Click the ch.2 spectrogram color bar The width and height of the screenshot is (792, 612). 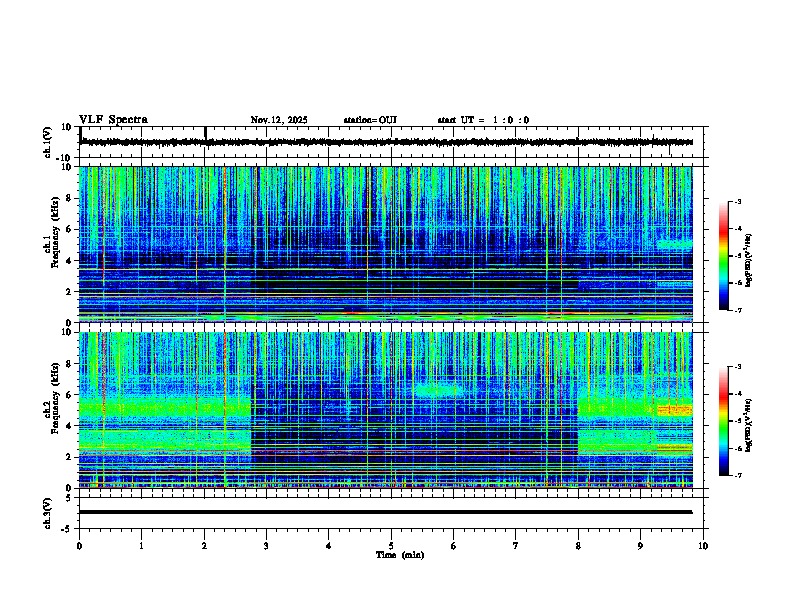724,421
